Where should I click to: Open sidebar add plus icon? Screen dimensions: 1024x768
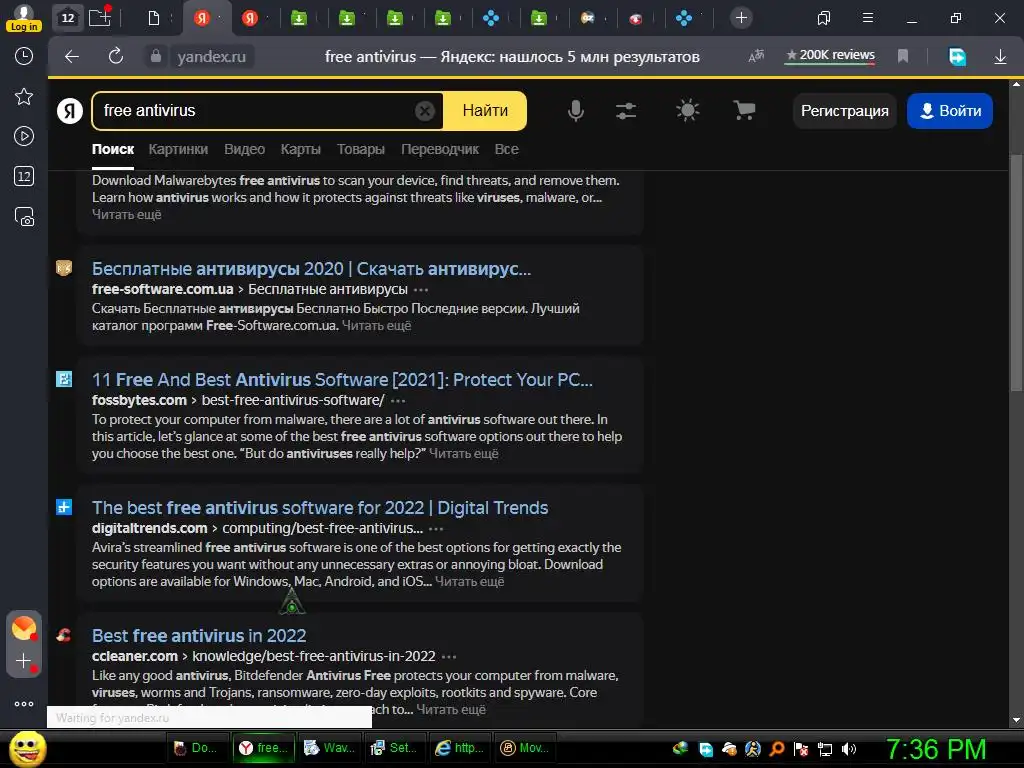(x=24, y=661)
